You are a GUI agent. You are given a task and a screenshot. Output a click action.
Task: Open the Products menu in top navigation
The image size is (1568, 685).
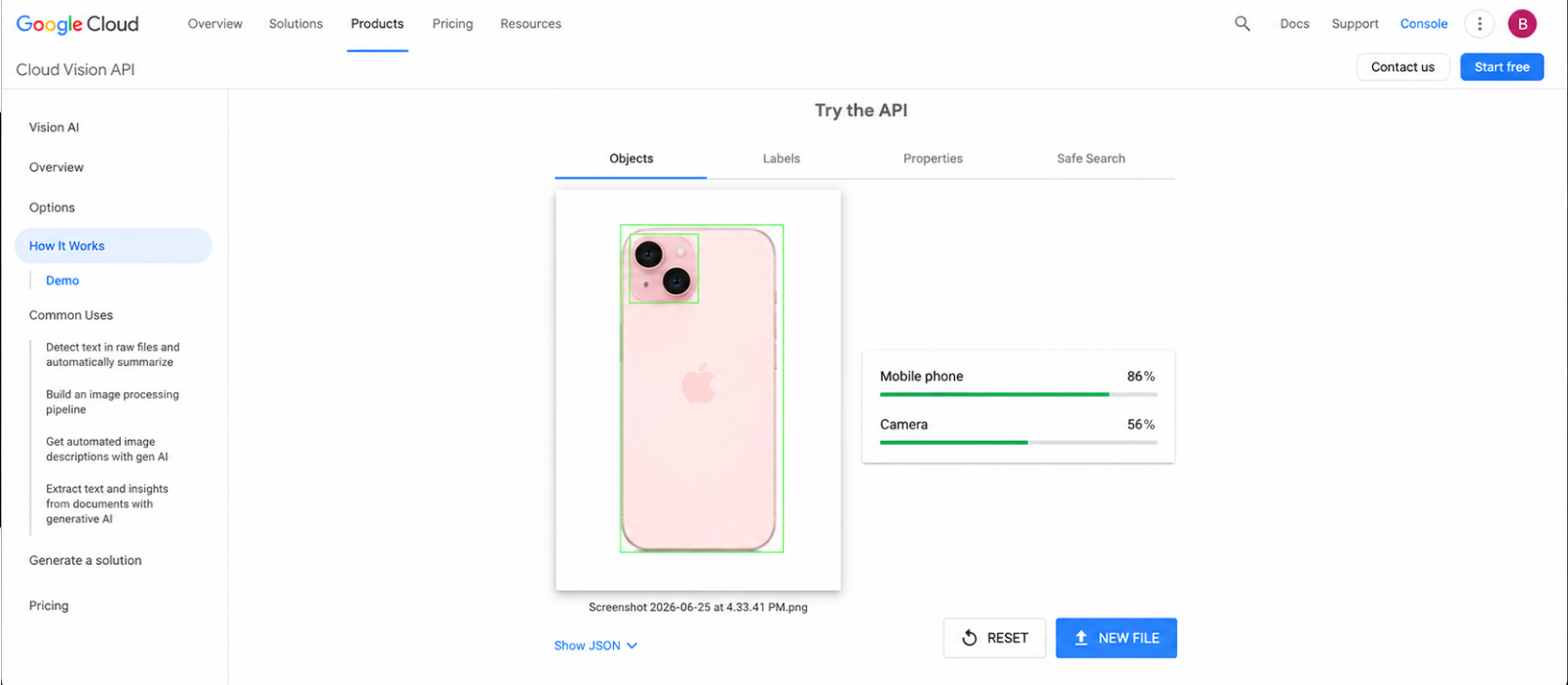pyautogui.click(x=377, y=24)
